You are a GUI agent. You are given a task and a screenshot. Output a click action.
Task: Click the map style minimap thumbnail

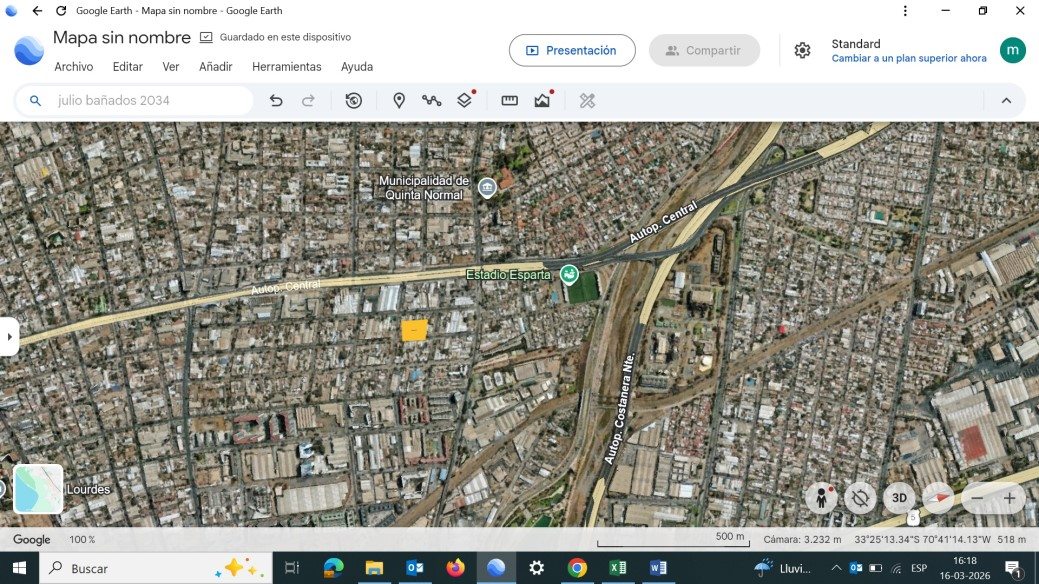(38, 489)
